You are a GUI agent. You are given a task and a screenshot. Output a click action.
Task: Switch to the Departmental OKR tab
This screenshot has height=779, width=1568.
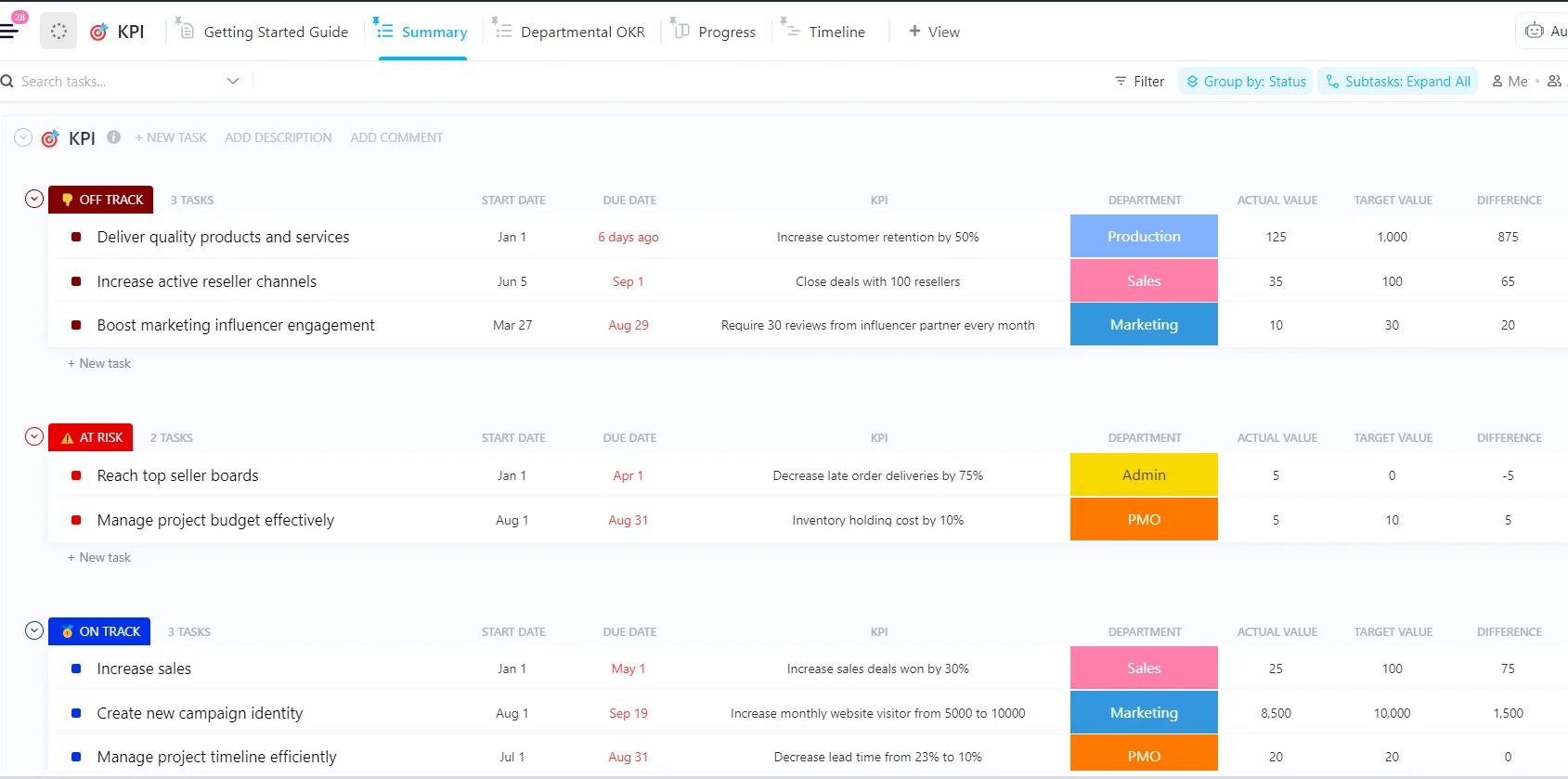[x=582, y=32]
